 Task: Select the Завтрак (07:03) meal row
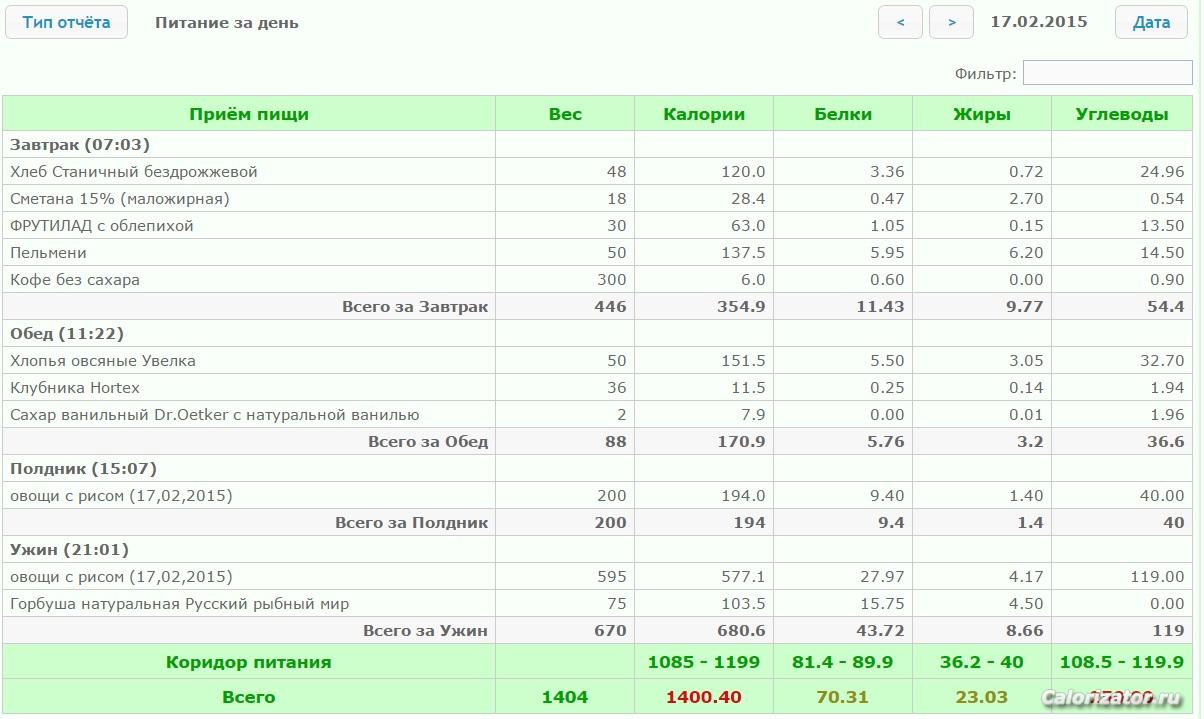[80, 145]
